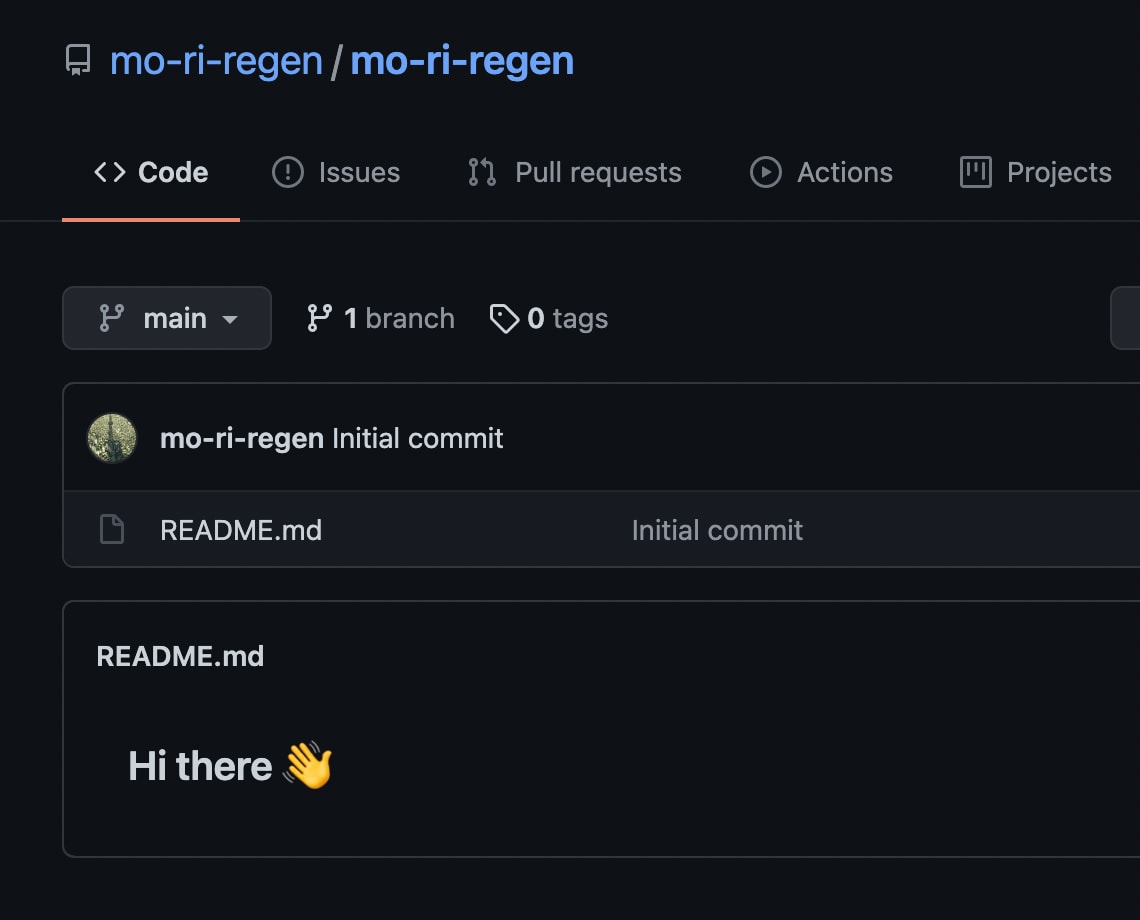Open the bold mo-ri-regen repository link
This screenshot has height=920, width=1140.
click(x=462, y=61)
